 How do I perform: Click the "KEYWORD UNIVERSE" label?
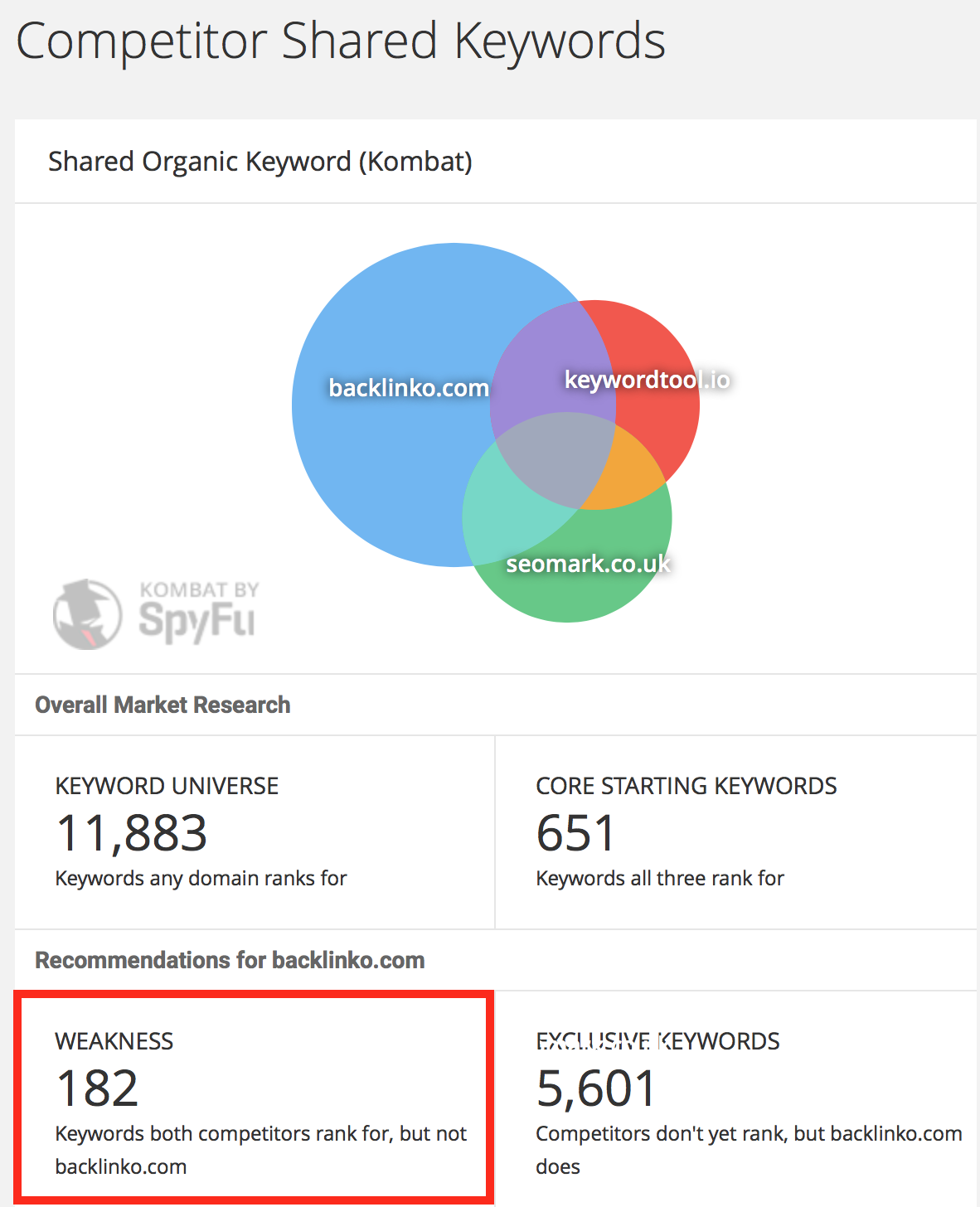(167, 785)
